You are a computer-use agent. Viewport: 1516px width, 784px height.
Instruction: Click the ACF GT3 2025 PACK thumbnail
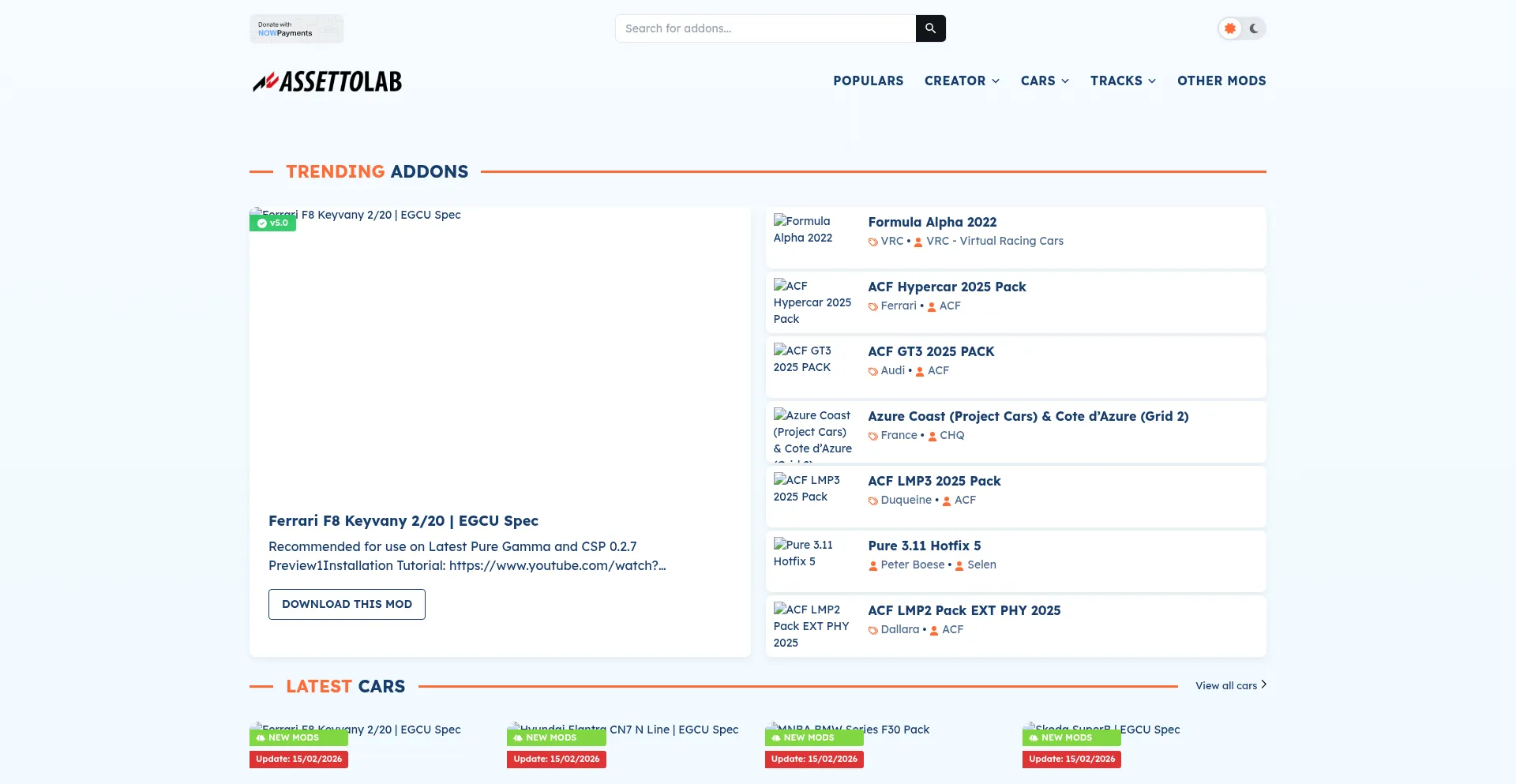tap(812, 367)
